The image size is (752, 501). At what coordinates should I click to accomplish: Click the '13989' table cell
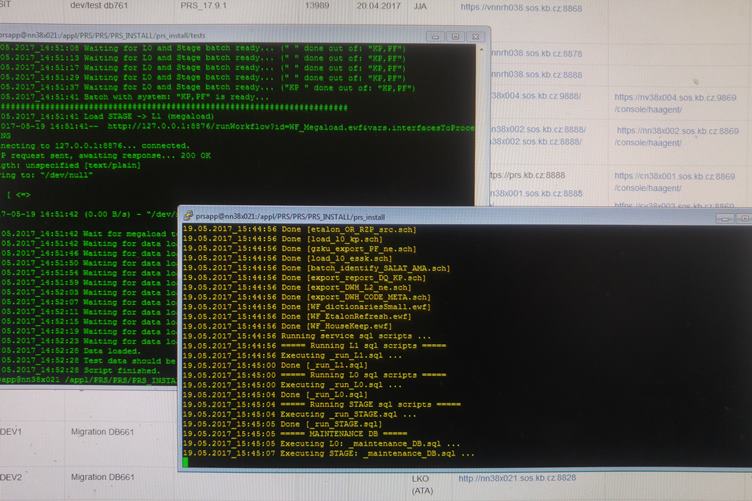coord(317,6)
